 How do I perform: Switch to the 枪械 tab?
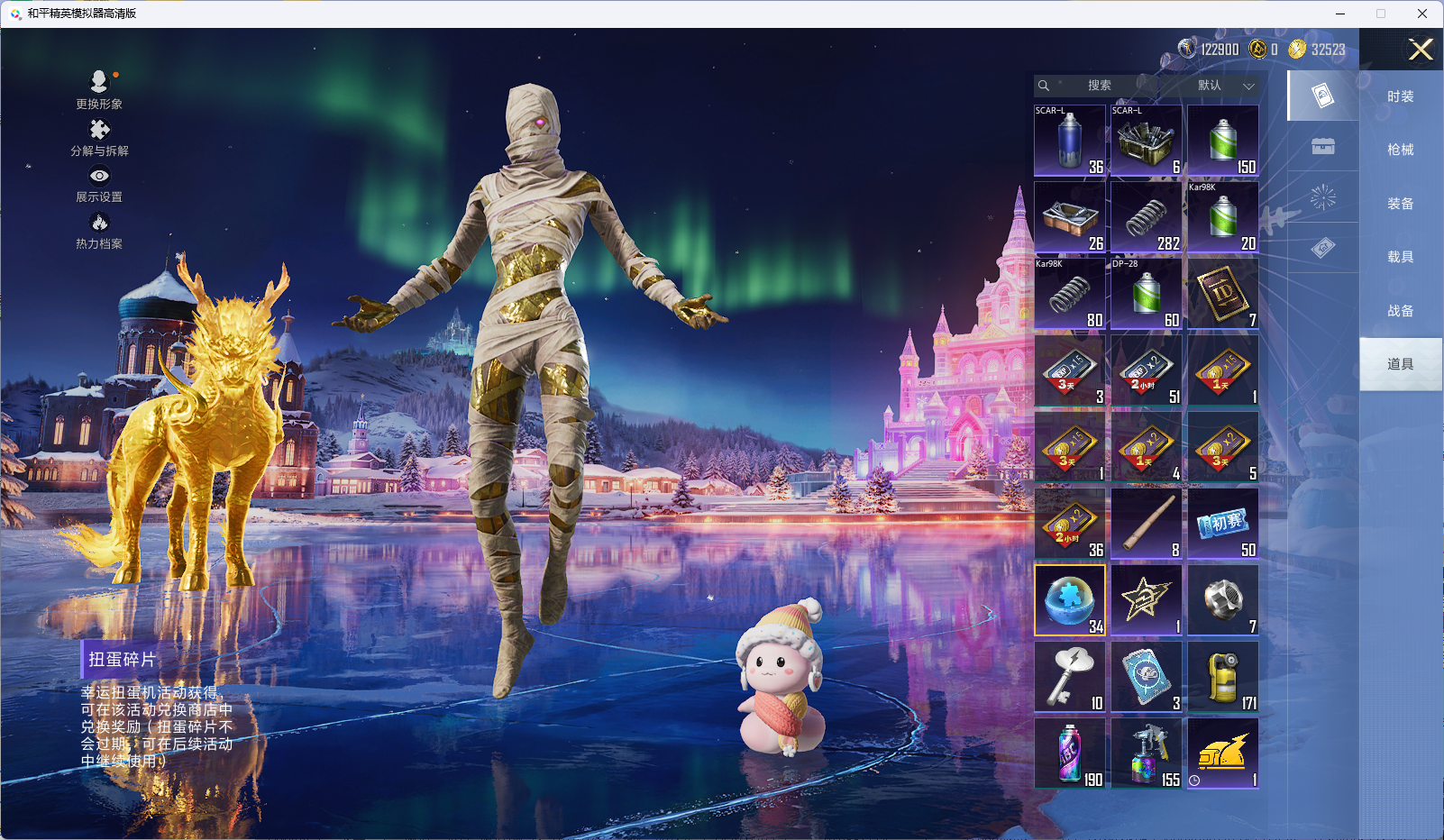(x=1400, y=150)
